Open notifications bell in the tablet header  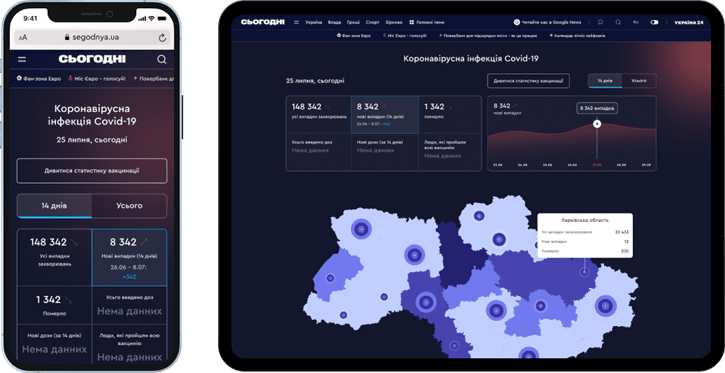(x=600, y=22)
